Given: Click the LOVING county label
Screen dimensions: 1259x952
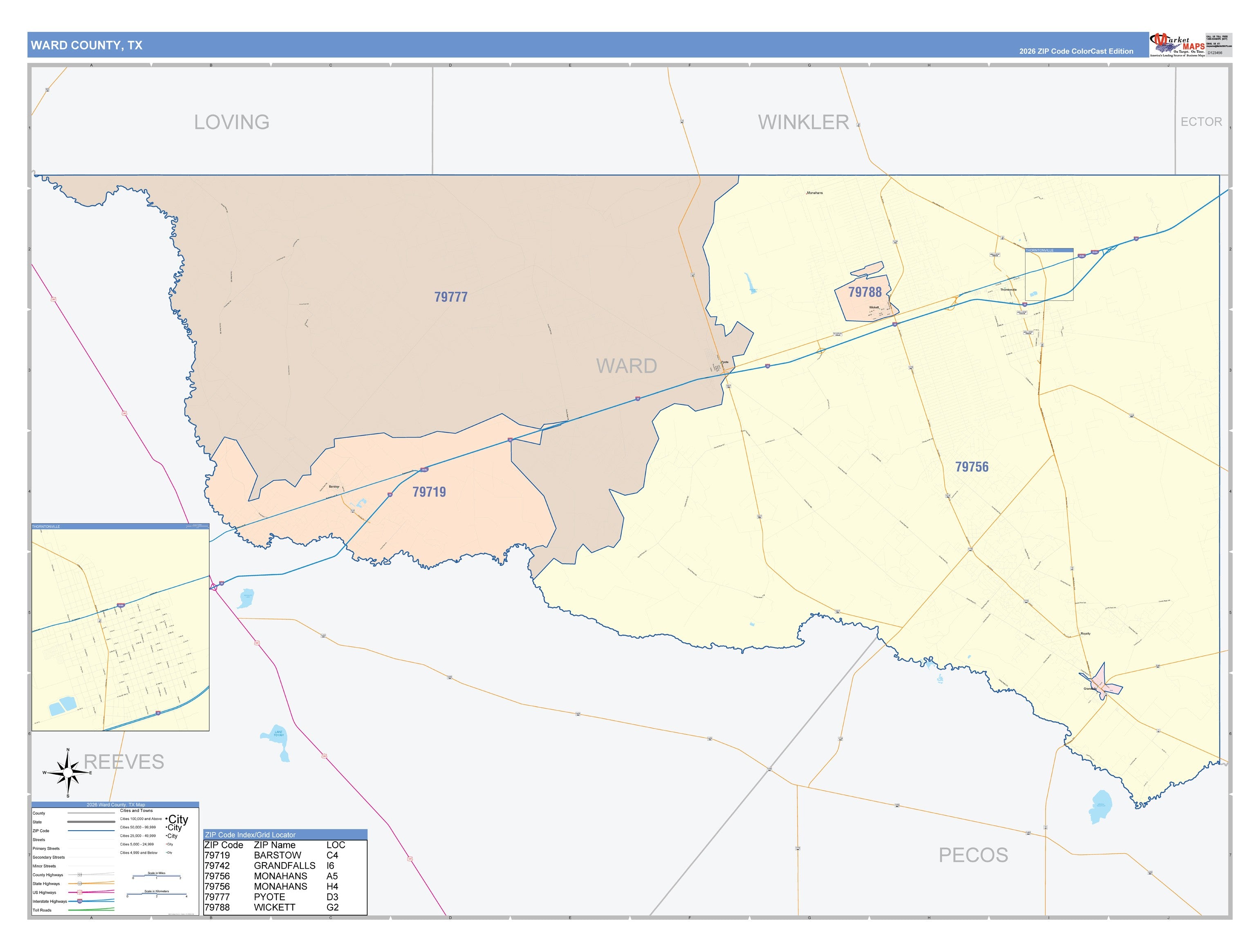Looking at the screenshot, I should coord(232,122).
